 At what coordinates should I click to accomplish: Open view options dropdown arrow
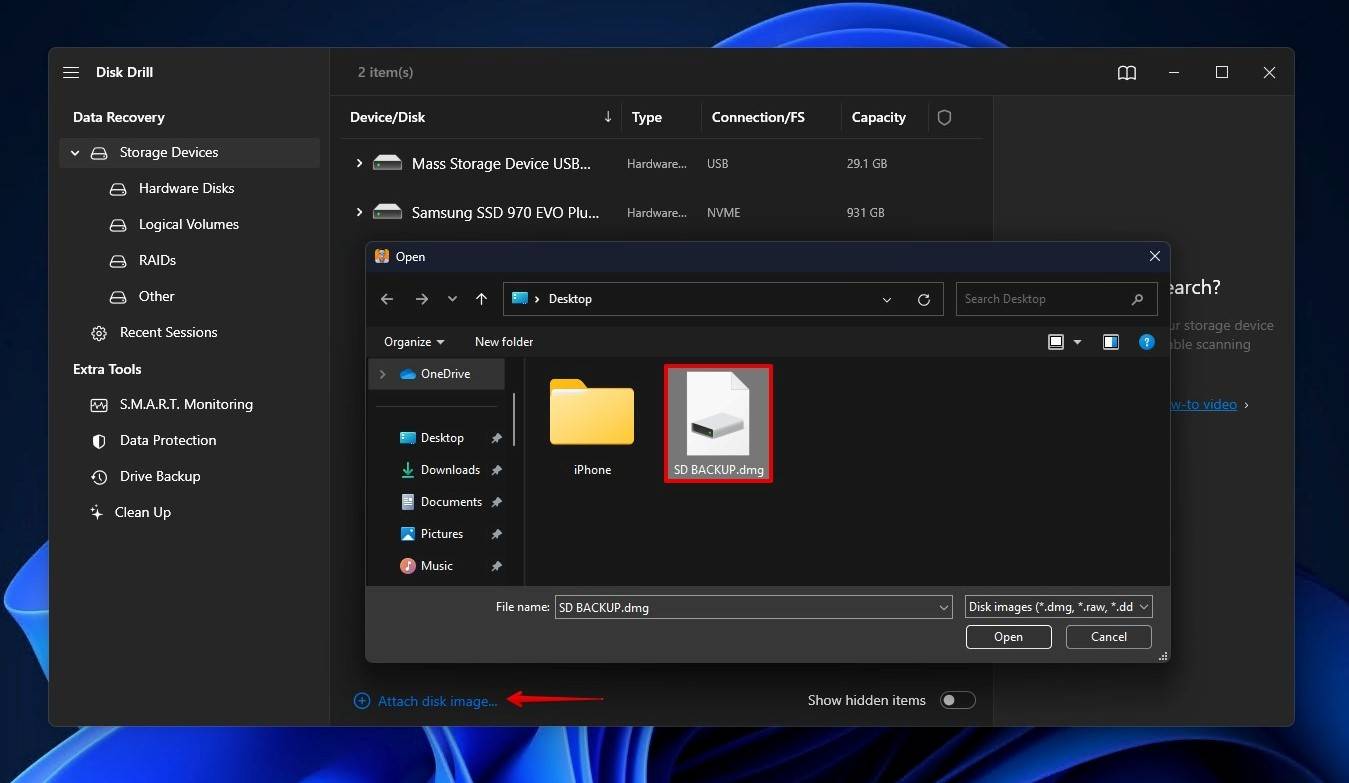coord(1077,342)
